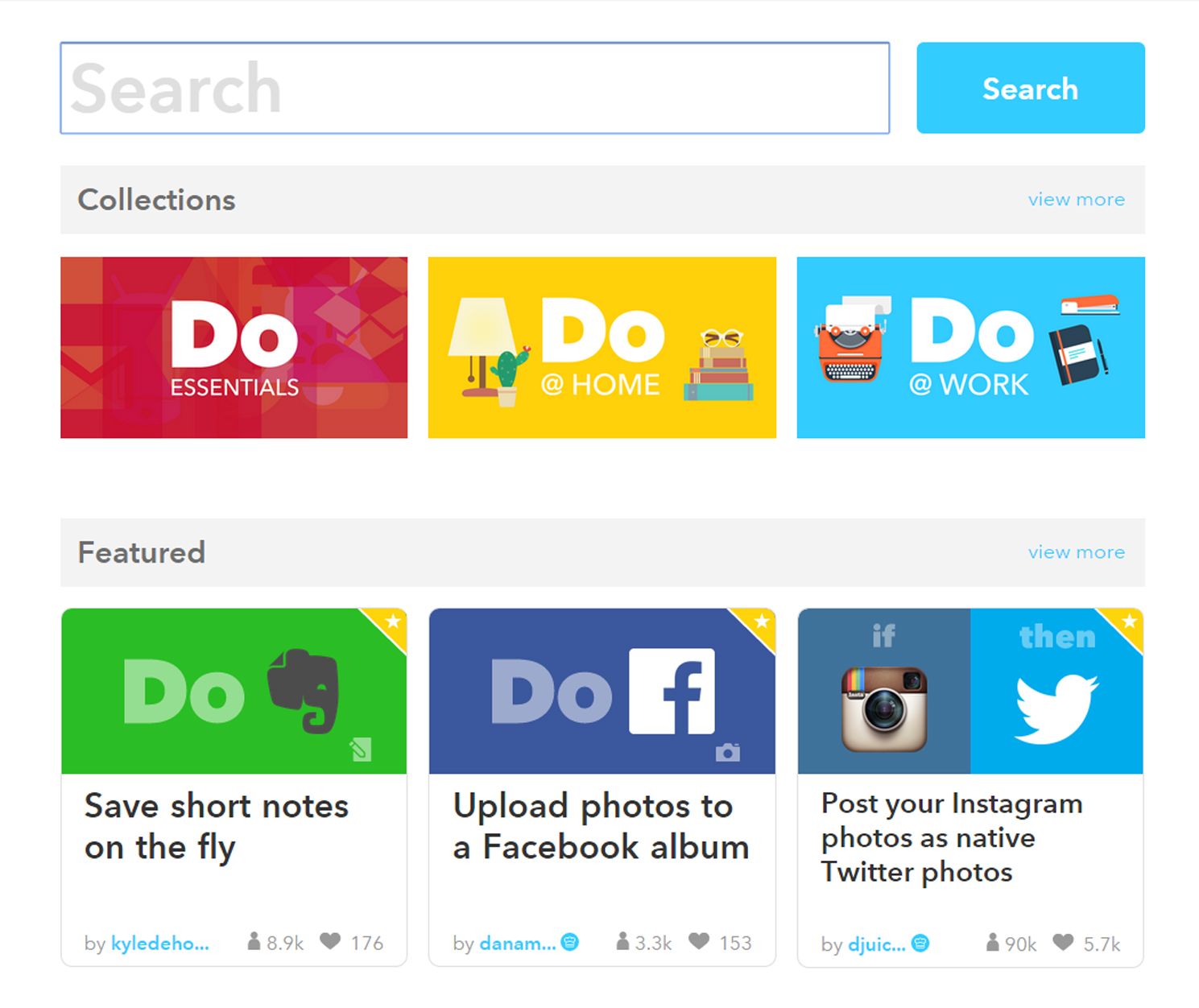The width and height of the screenshot is (1199, 1008).
Task: Click the note icon on Evernote card
Action: coord(361,750)
